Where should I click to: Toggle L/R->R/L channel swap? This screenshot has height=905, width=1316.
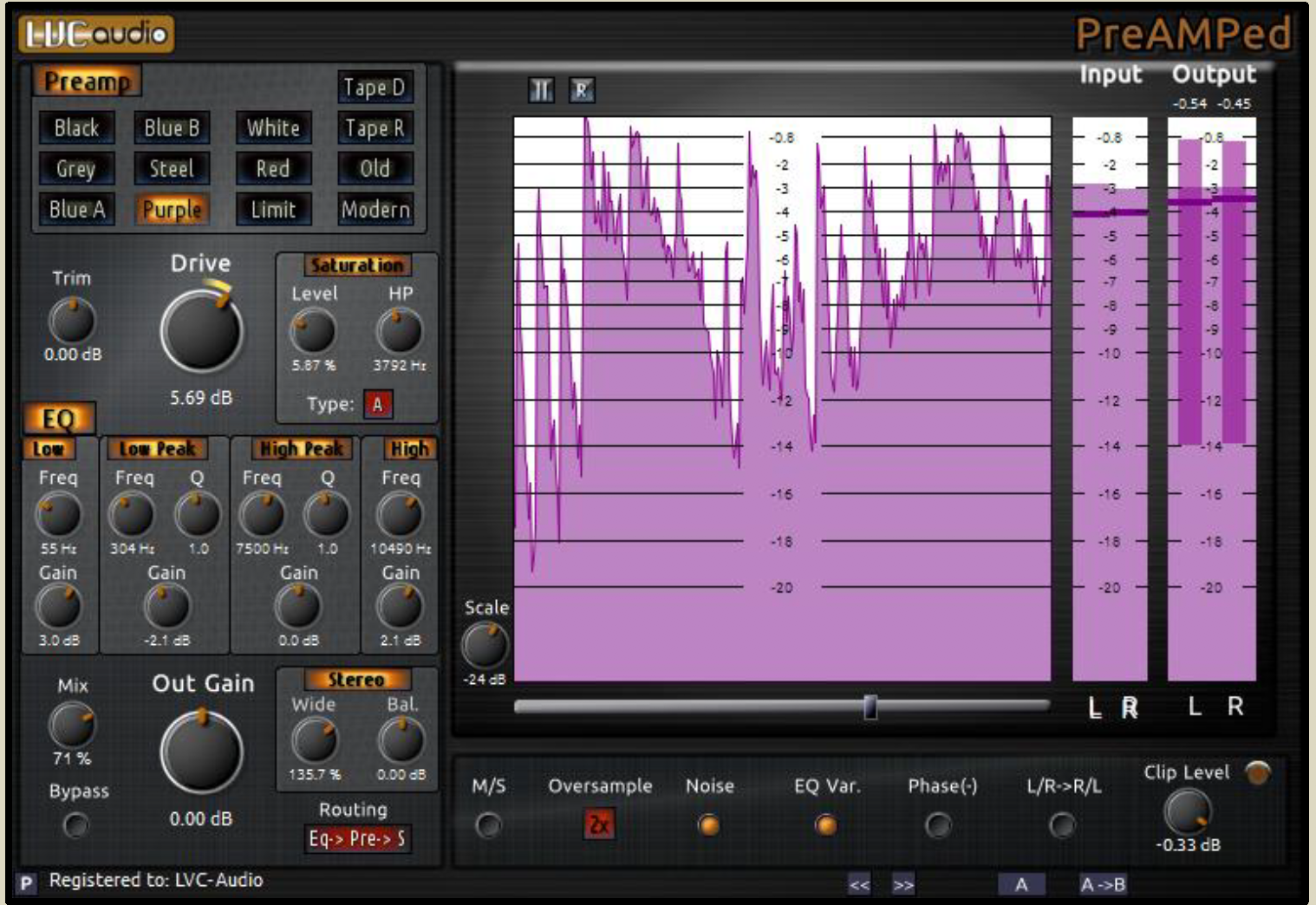1062,825
